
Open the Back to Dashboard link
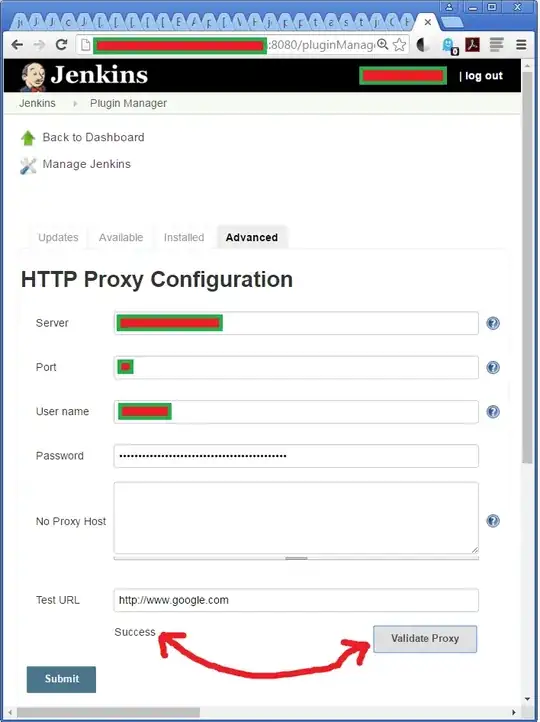93,137
